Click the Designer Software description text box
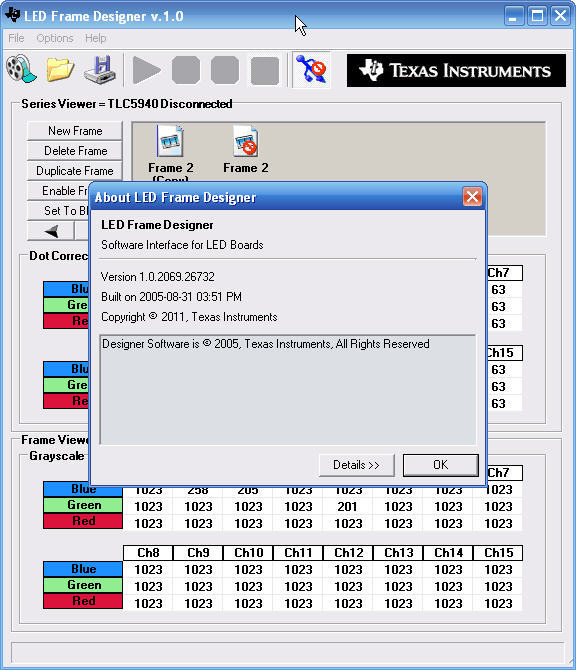The height and width of the screenshot is (670, 576). pyautogui.click(x=288, y=390)
